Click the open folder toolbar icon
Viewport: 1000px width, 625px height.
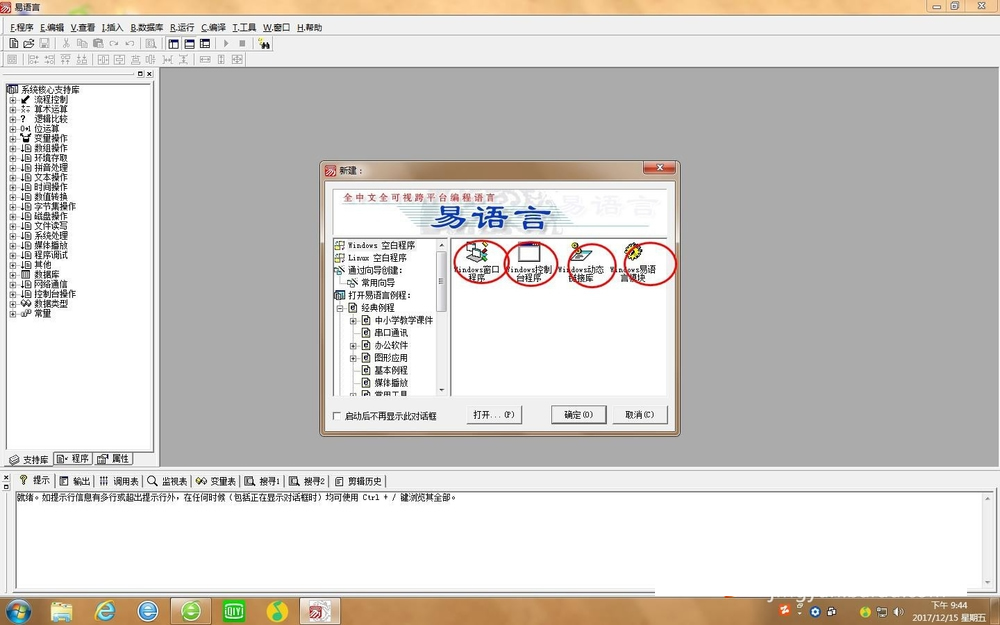29,44
